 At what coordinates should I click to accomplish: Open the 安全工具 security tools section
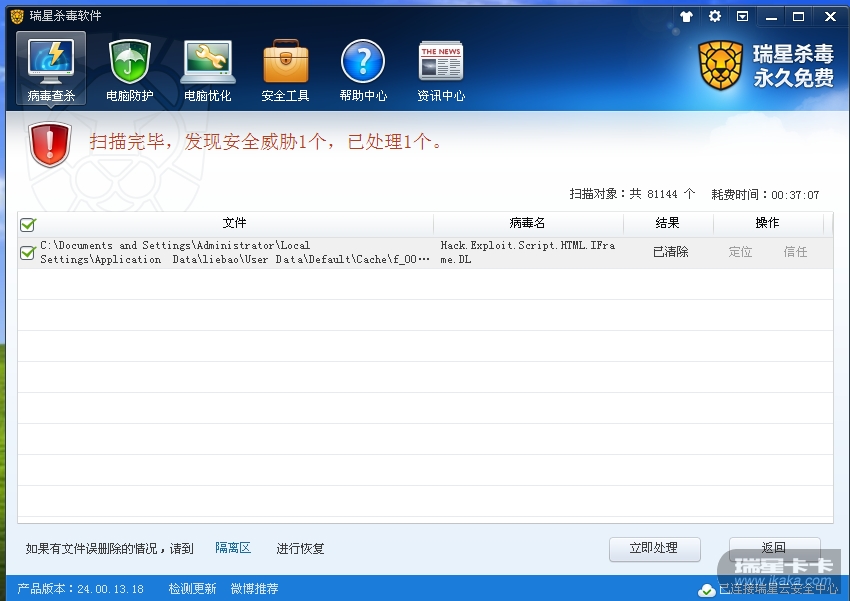point(286,70)
